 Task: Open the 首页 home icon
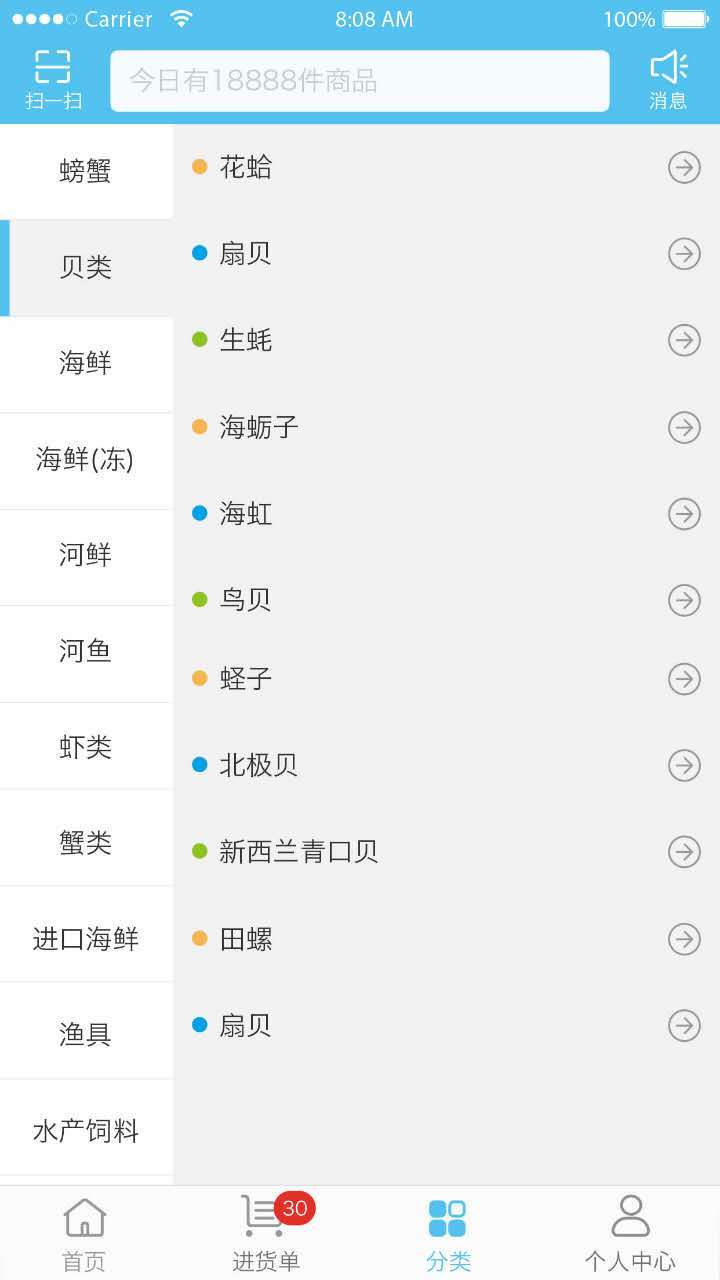[x=85, y=1217]
